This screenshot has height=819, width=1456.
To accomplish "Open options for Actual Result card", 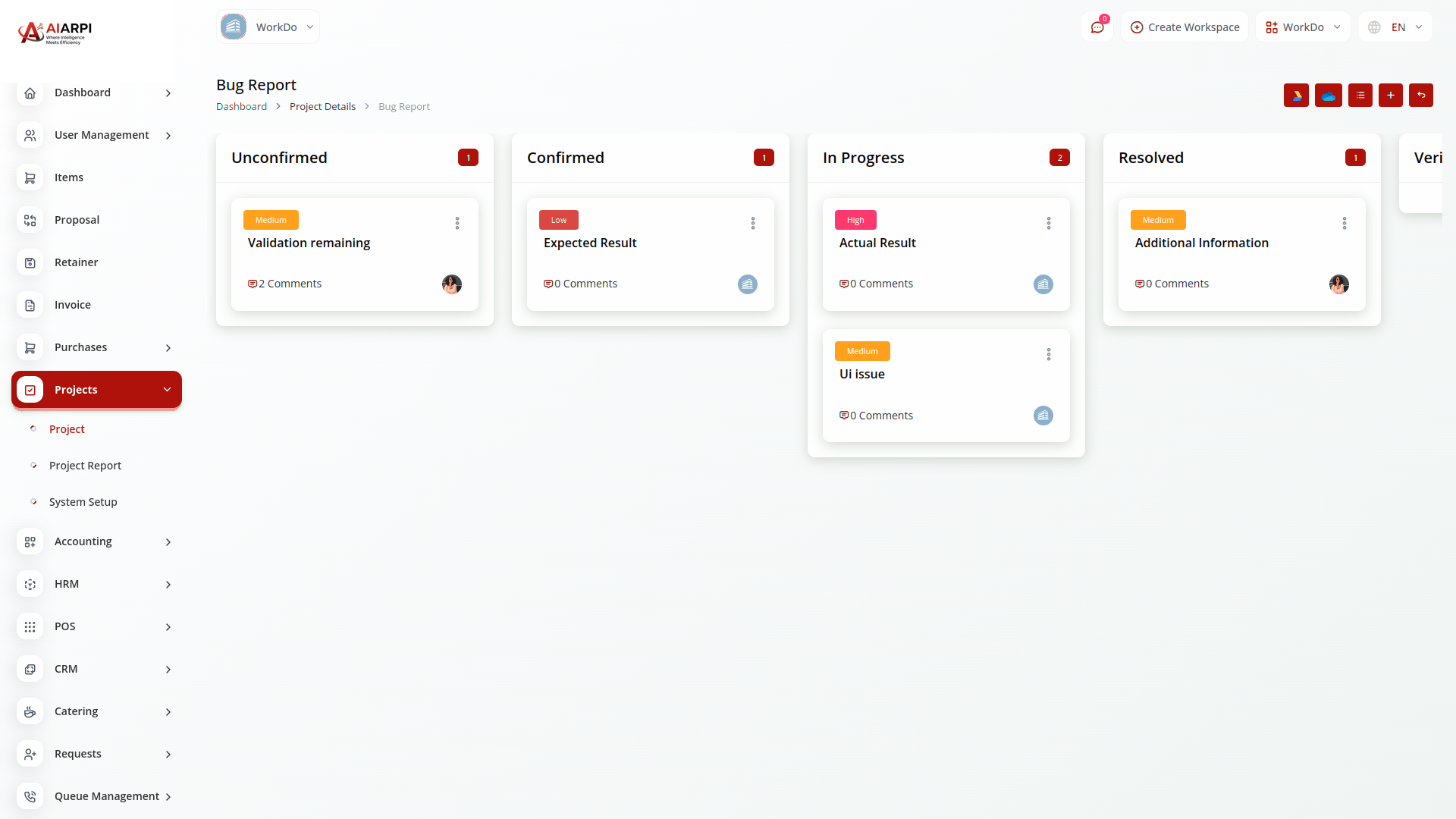I will tap(1049, 223).
